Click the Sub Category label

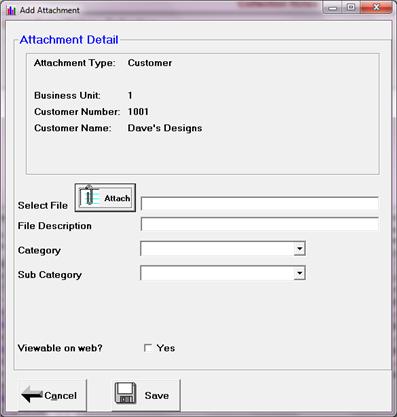50,275
